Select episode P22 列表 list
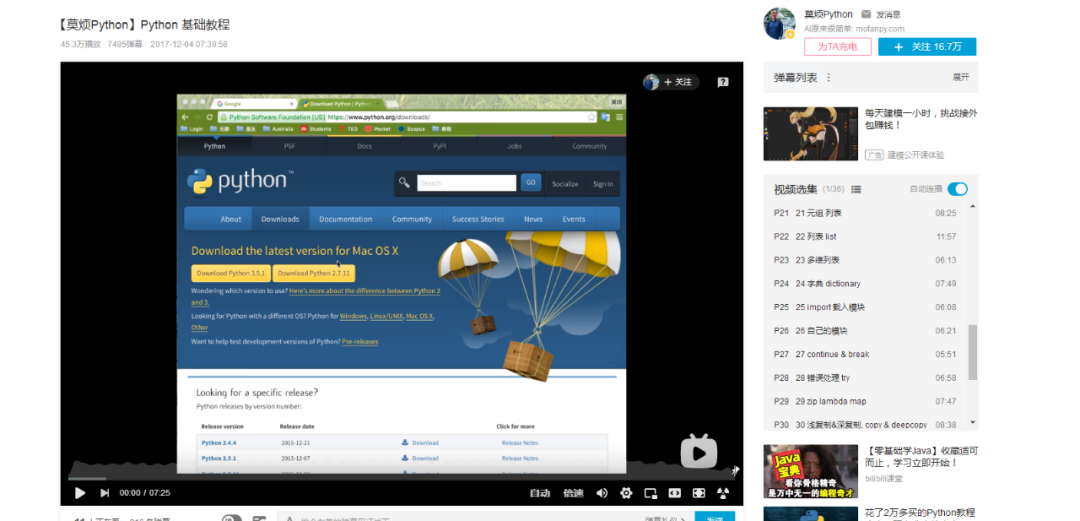Screen dimensions: 1080x521 (x=865, y=236)
